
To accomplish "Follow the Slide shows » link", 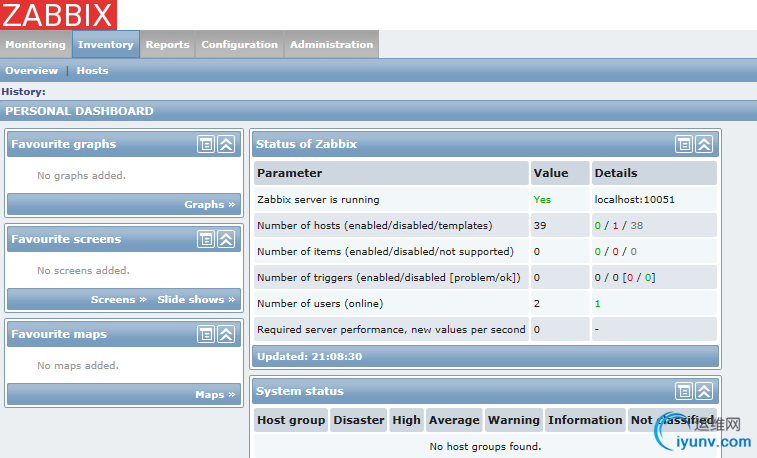I will pos(196,300).
